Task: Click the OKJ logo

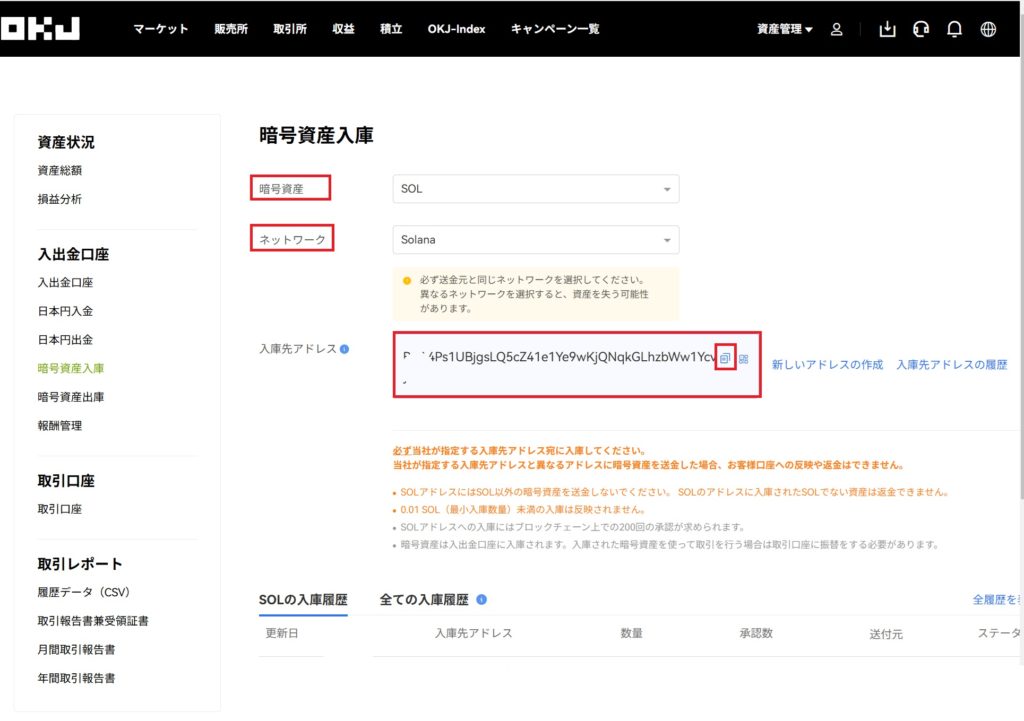Action: tap(40, 28)
